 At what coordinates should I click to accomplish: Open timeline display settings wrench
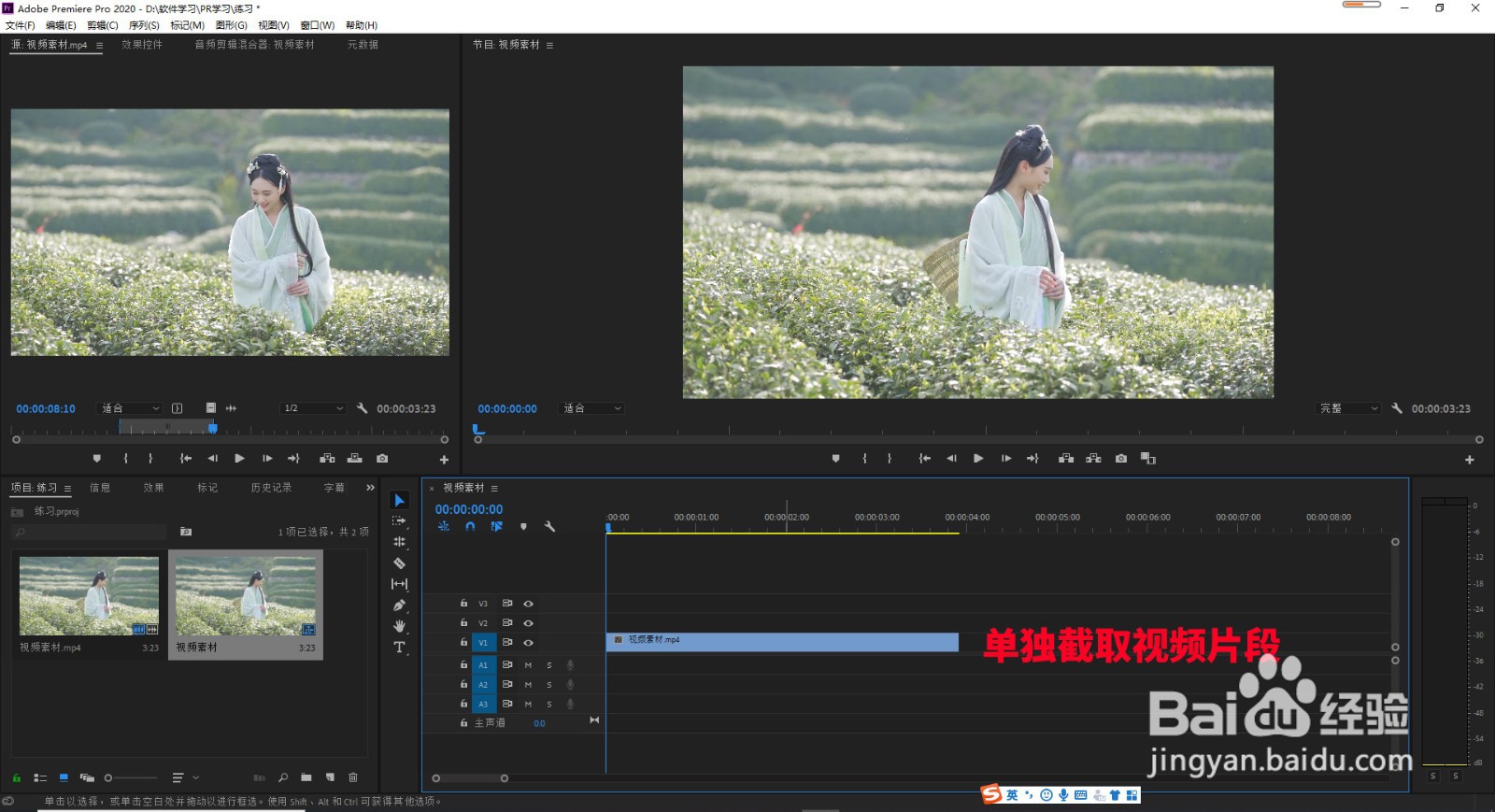click(x=549, y=526)
